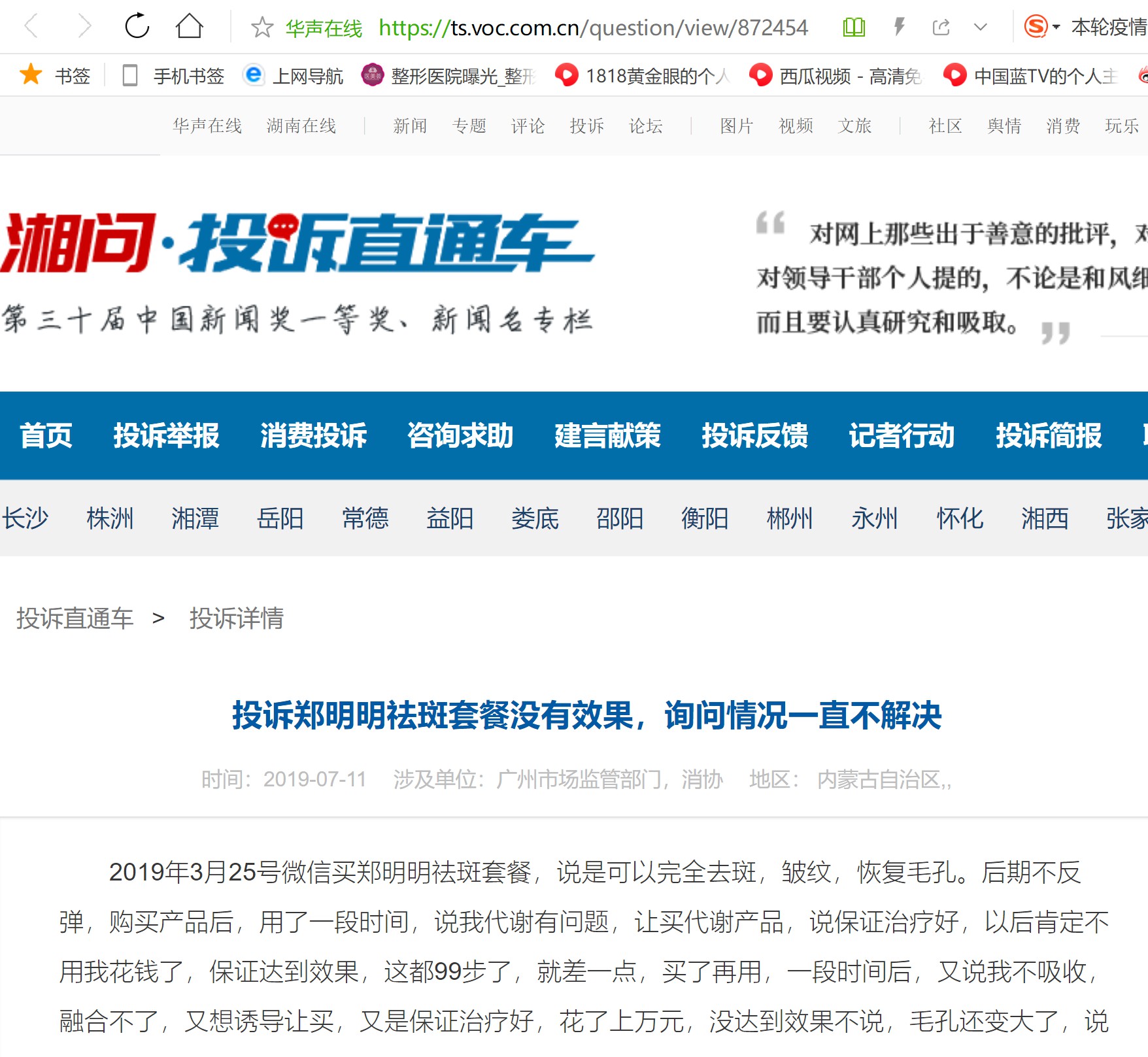Expand the address bar dropdown chevron

point(980,27)
